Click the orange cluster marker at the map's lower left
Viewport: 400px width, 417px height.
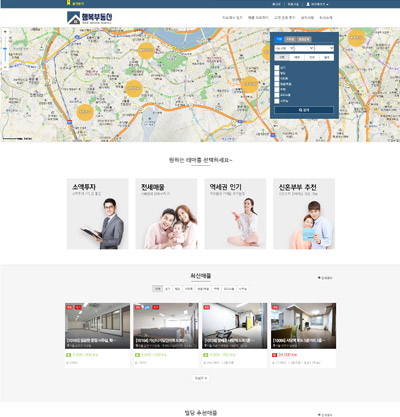pos(85,112)
